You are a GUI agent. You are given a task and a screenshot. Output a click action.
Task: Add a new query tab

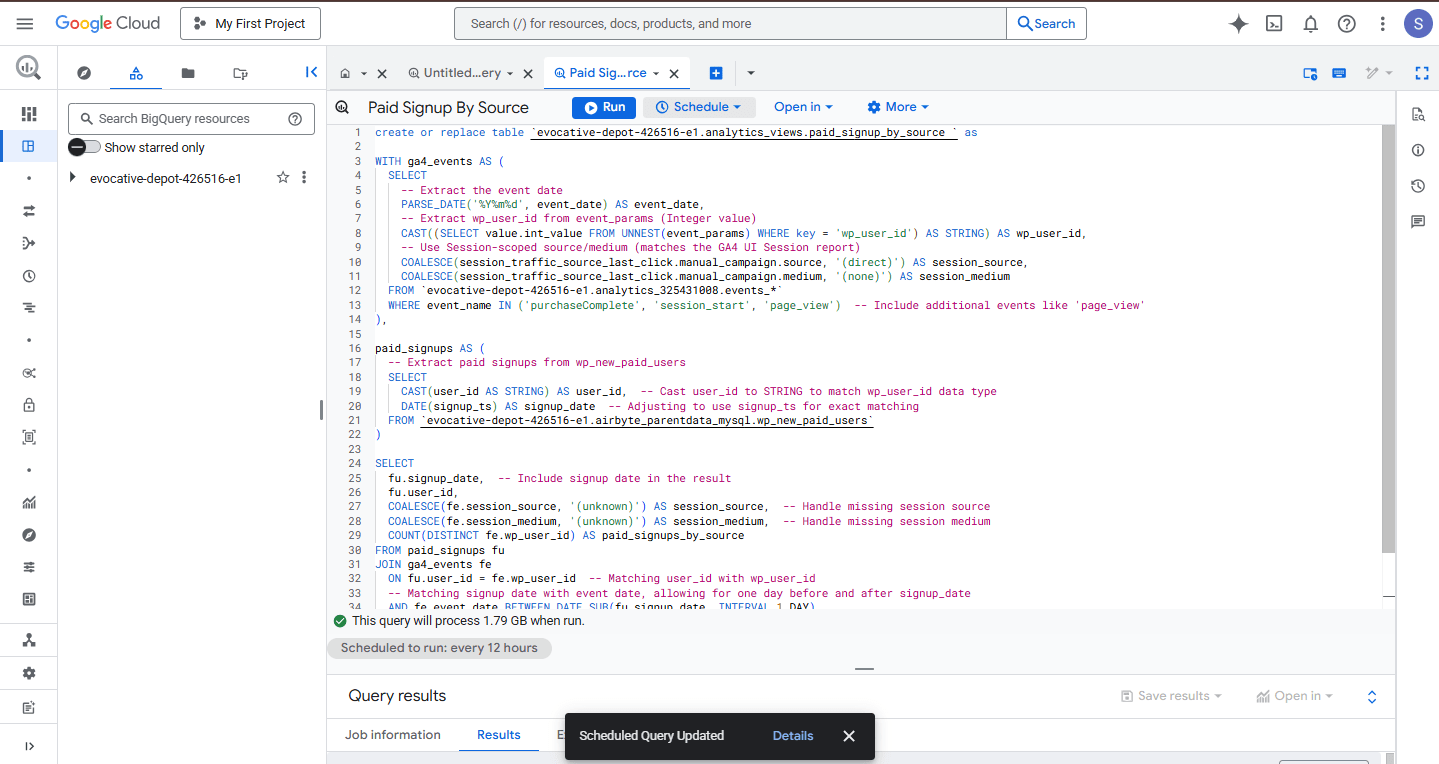click(715, 73)
